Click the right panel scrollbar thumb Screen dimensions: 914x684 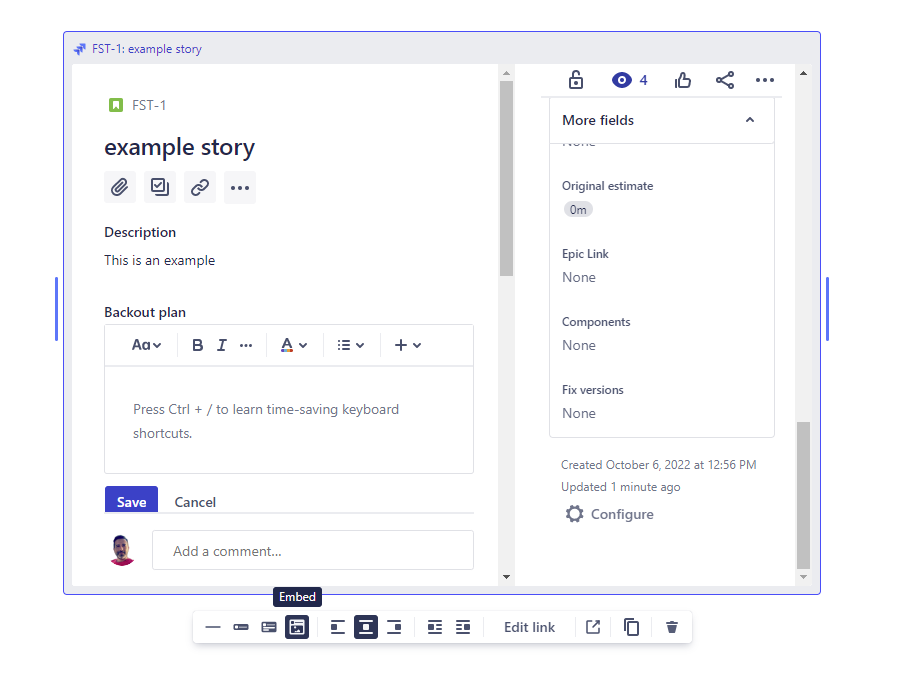pos(803,494)
